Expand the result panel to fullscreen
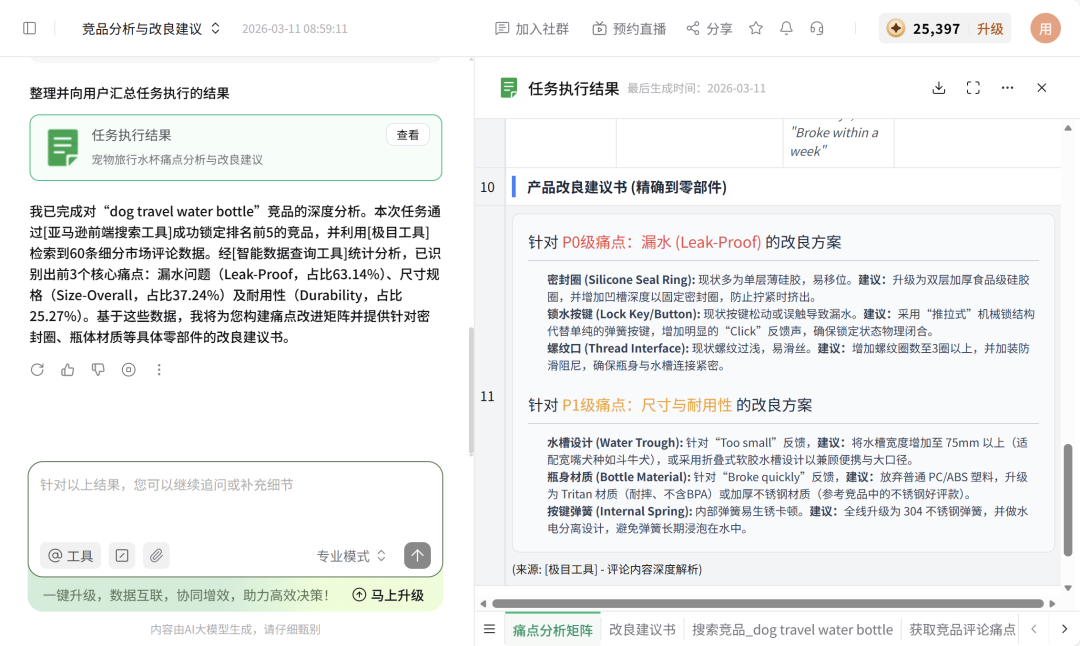1080x646 pixels. [x=973, y=88]
